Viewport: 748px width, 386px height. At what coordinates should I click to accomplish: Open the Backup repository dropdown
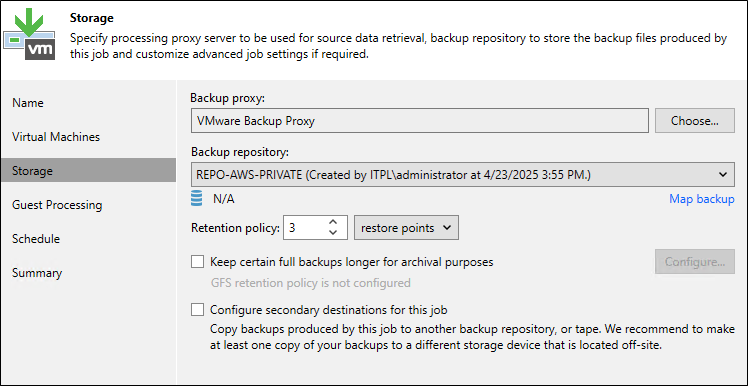pos(462,175)
